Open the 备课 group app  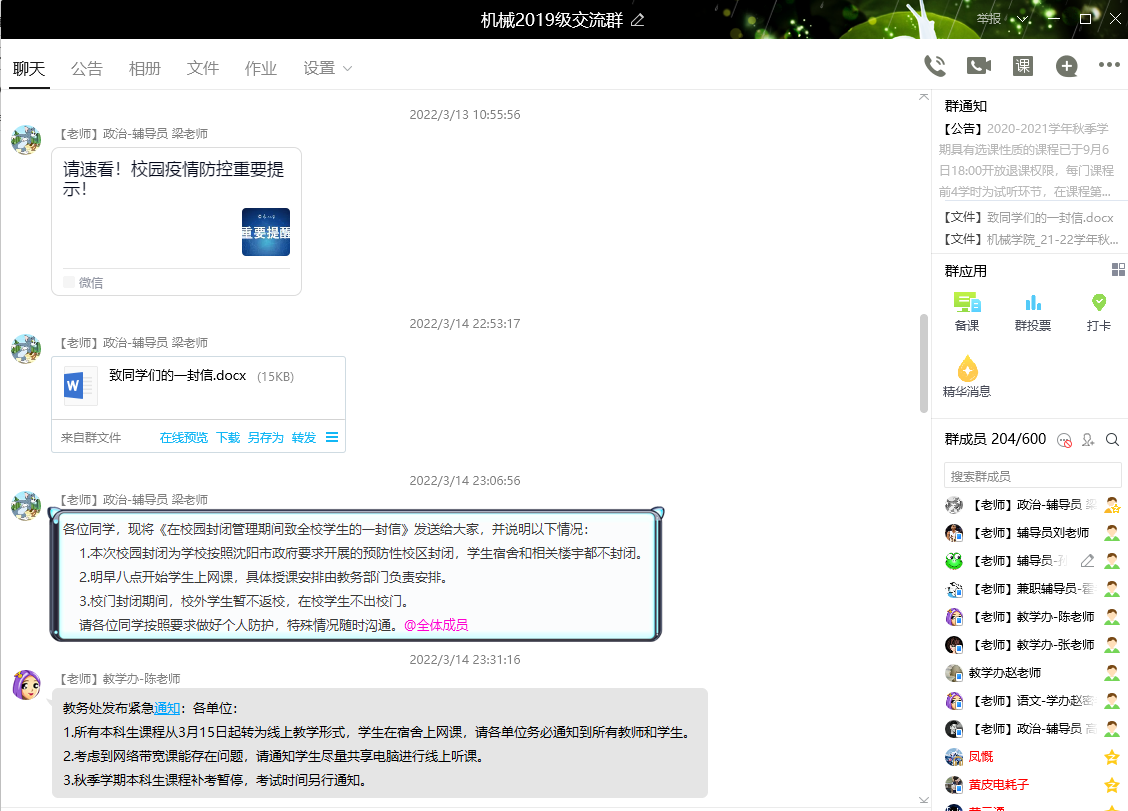click(967, 311)
